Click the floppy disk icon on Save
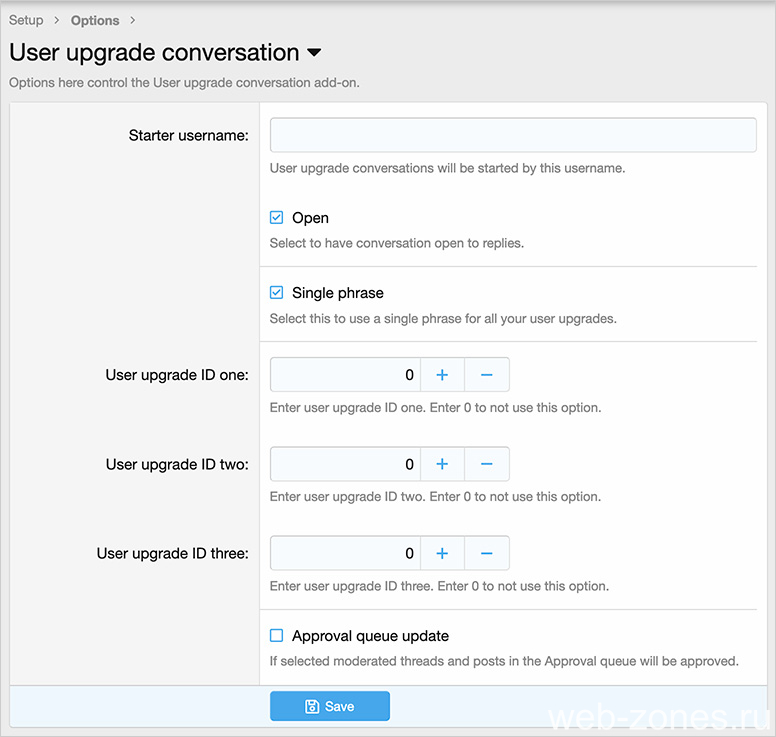 pos(312,706)
